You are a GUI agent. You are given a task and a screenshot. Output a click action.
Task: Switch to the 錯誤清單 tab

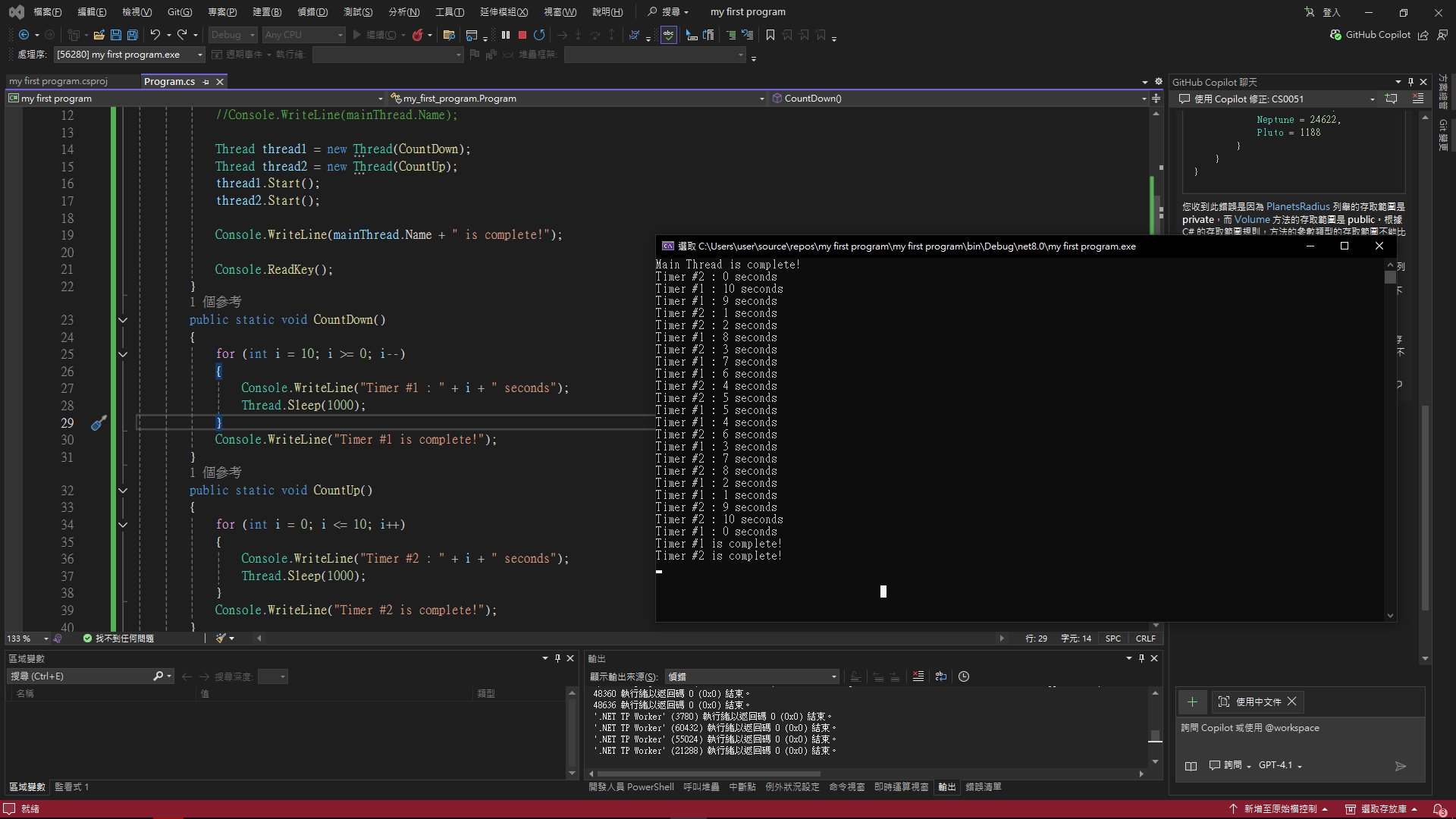tap(983, 787)
